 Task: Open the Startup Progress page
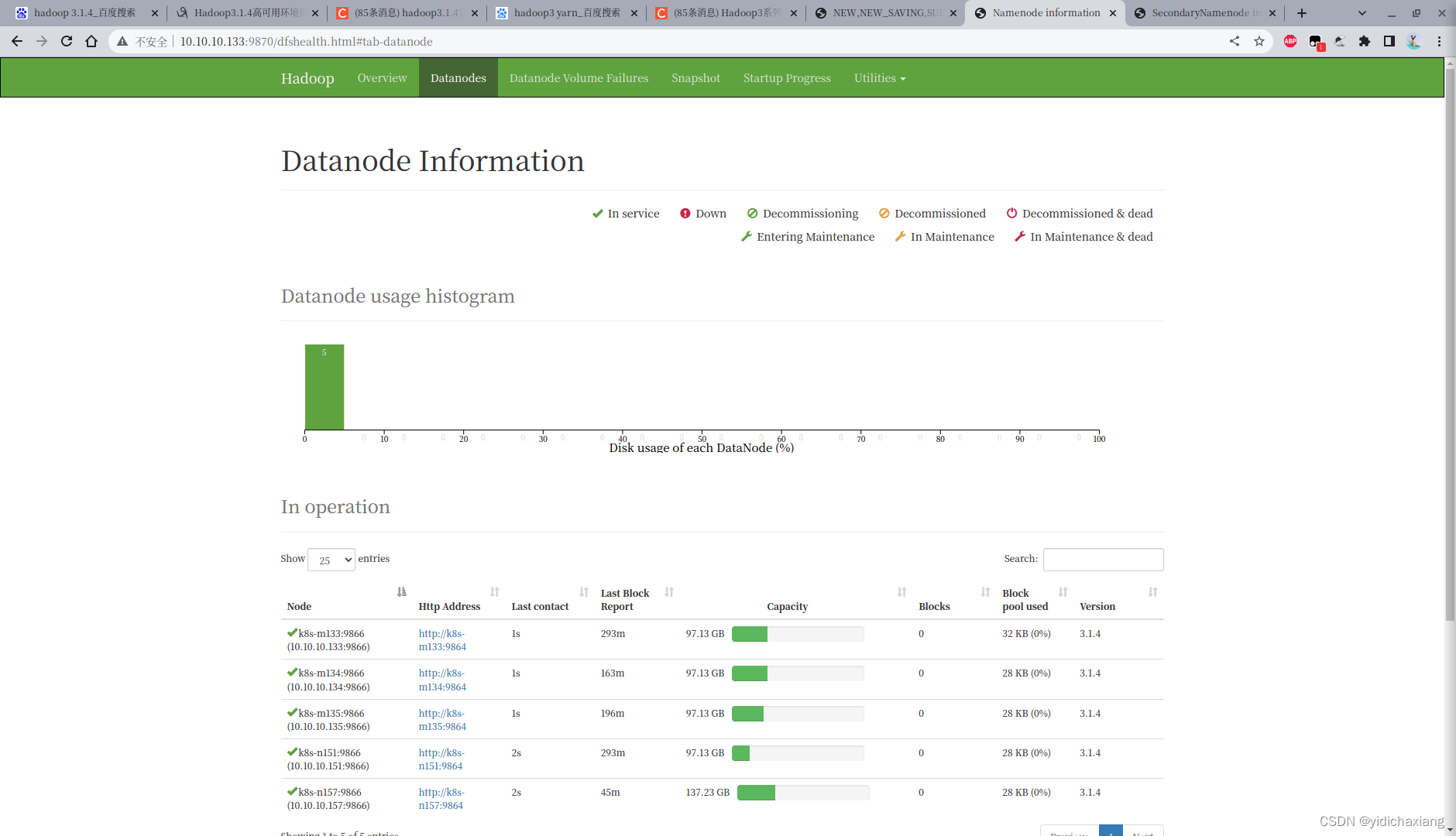(787, 78)
